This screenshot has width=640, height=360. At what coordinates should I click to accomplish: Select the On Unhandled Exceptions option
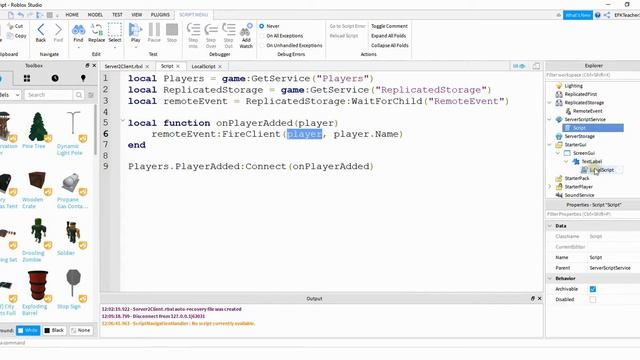click(262, 46)
